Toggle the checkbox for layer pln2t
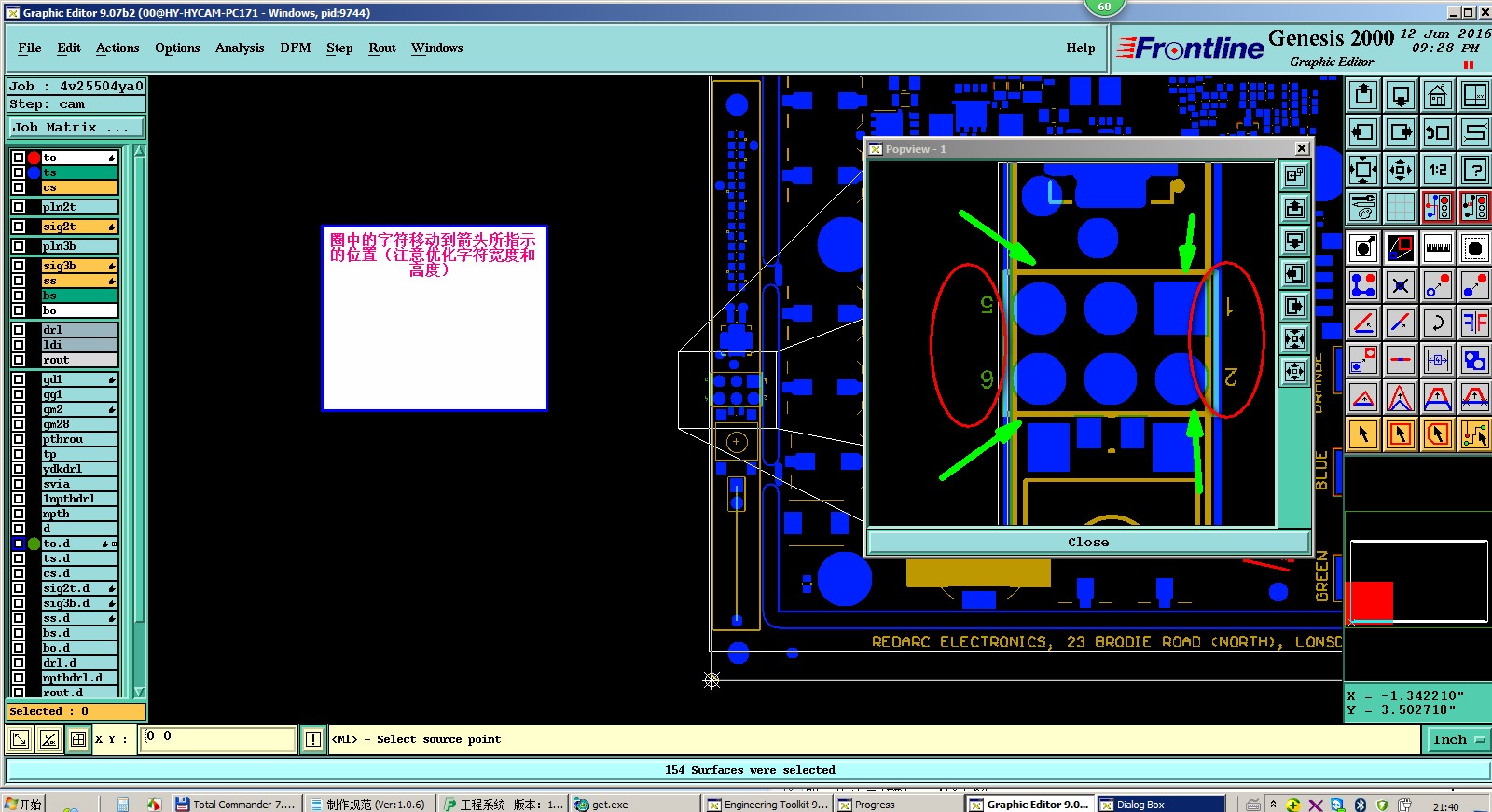The image size is (1492, 812). [19, 207]
